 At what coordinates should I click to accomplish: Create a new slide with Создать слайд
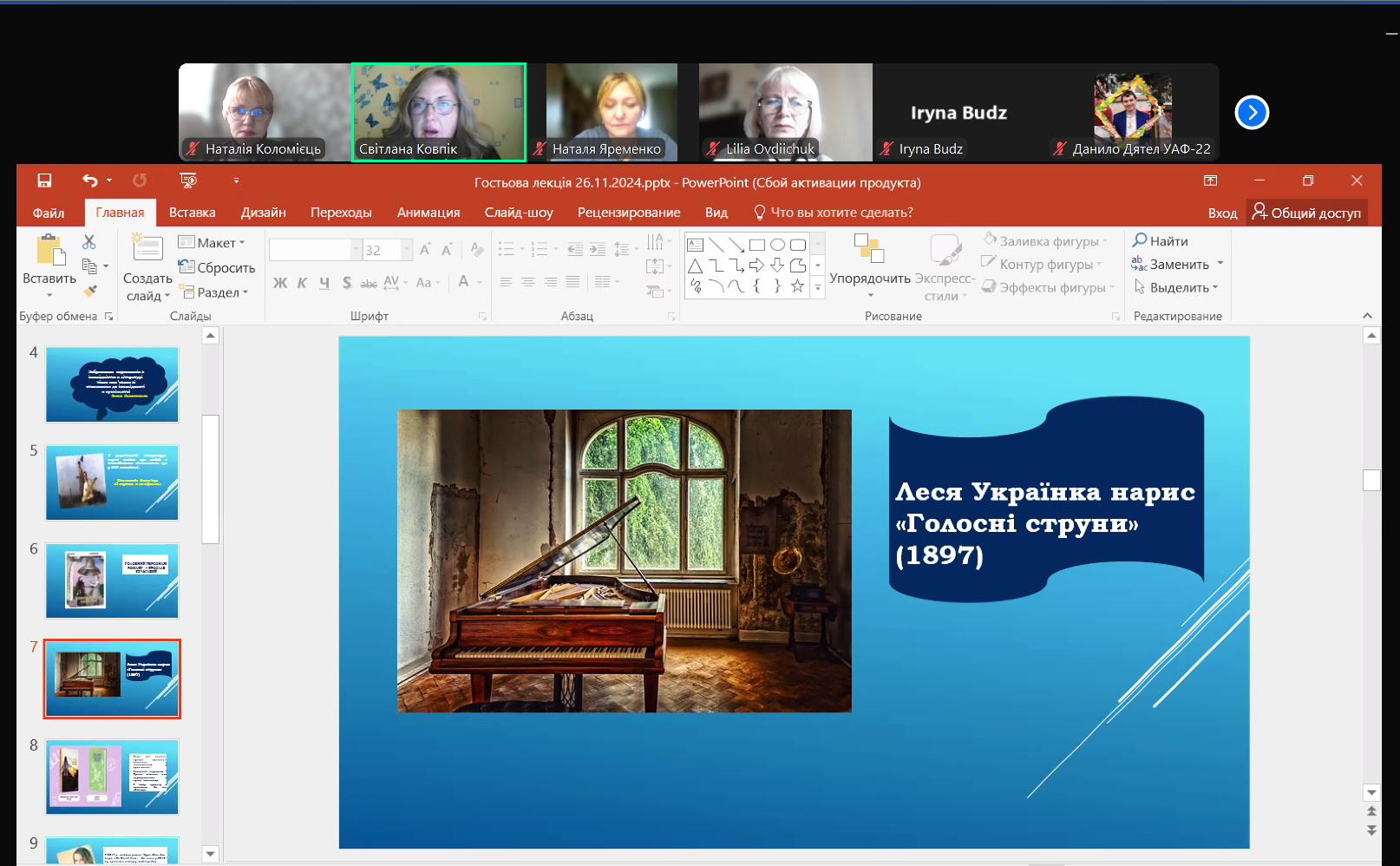tap(147, 267)
